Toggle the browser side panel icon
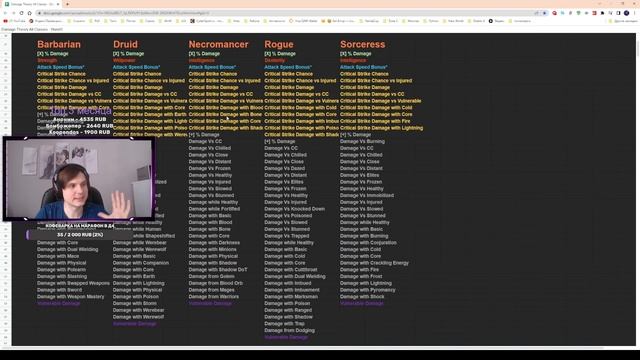Viewport: 640px width, 360px height. (618, 13)
